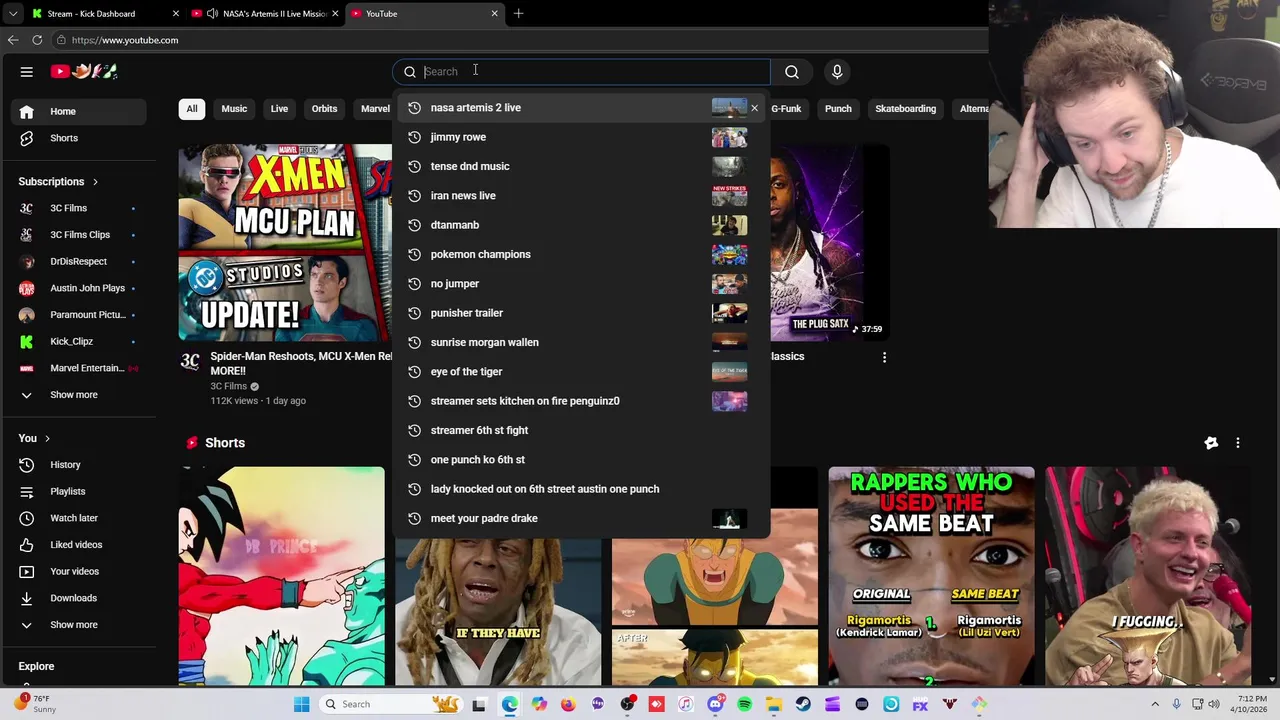Viewport: 1280px width, 720px height.
Task: Expand the Subscriptions section chevron
Action: coord(95,182)
